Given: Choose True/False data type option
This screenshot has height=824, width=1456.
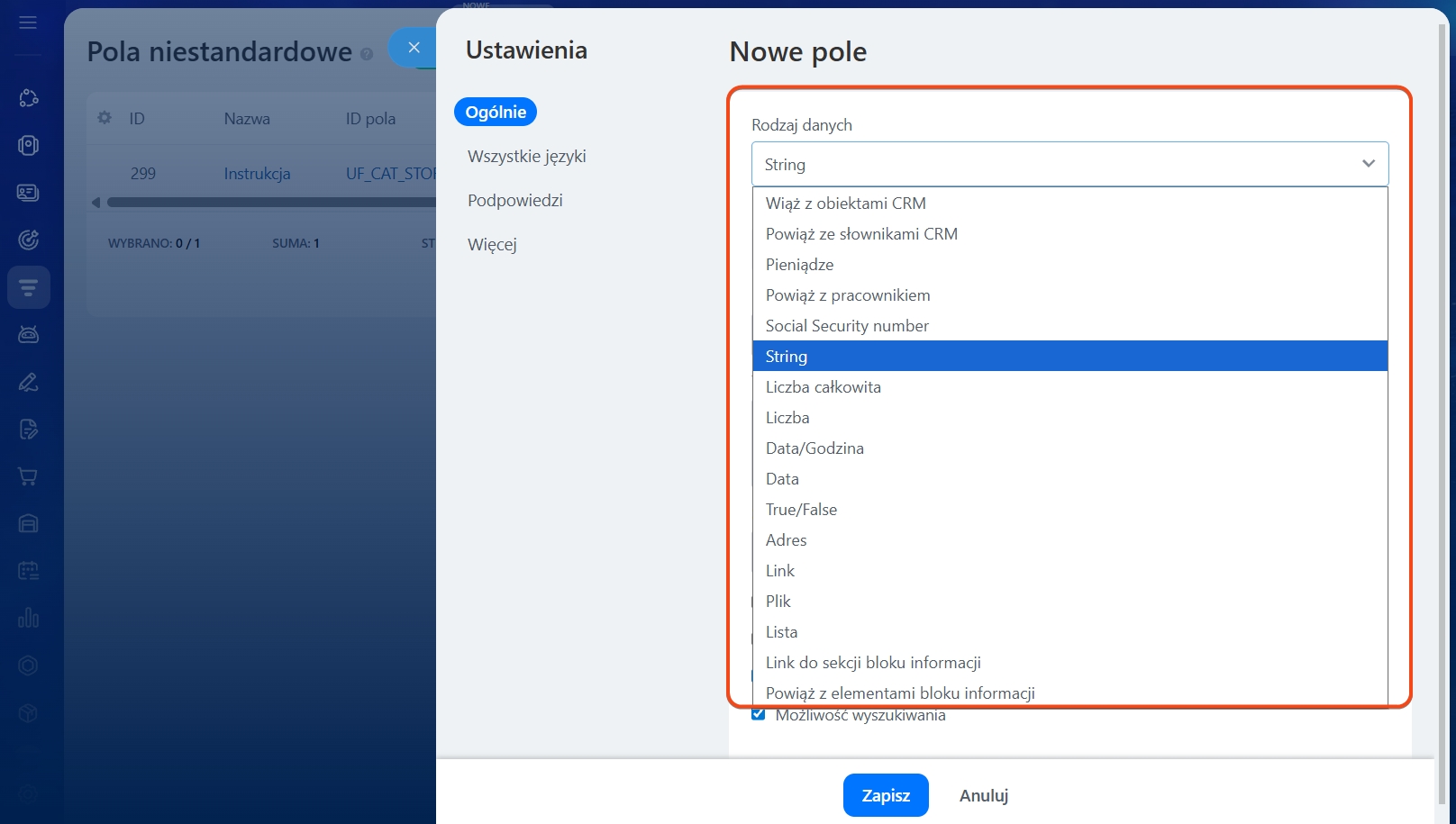Looking at the screenshot, I should (801, 510).
